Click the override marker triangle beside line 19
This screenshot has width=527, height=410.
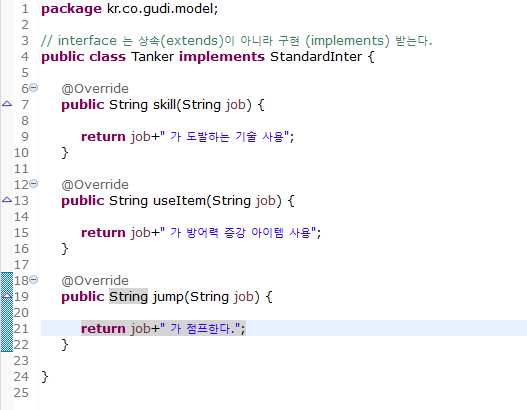[7, 296]
